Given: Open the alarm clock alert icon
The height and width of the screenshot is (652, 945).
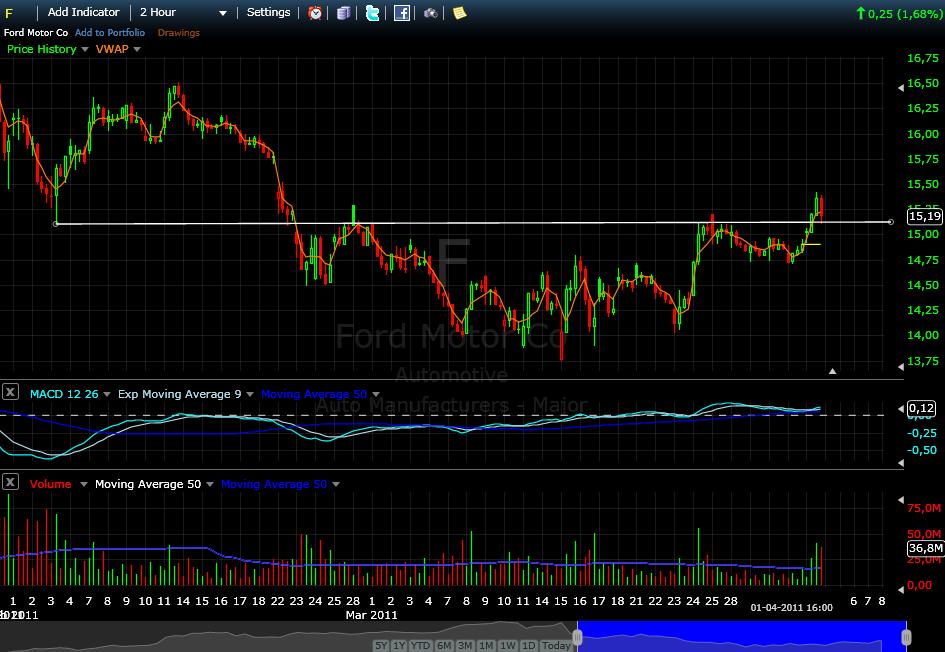Looking at the screenshot, I should (x=315, y=13).
